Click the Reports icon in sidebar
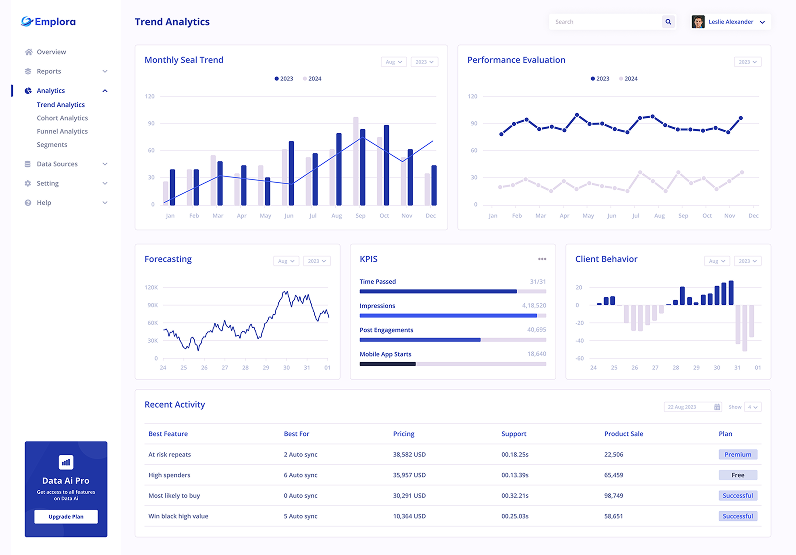This screenshot has width=796, height=555. [x=28, y=72]
